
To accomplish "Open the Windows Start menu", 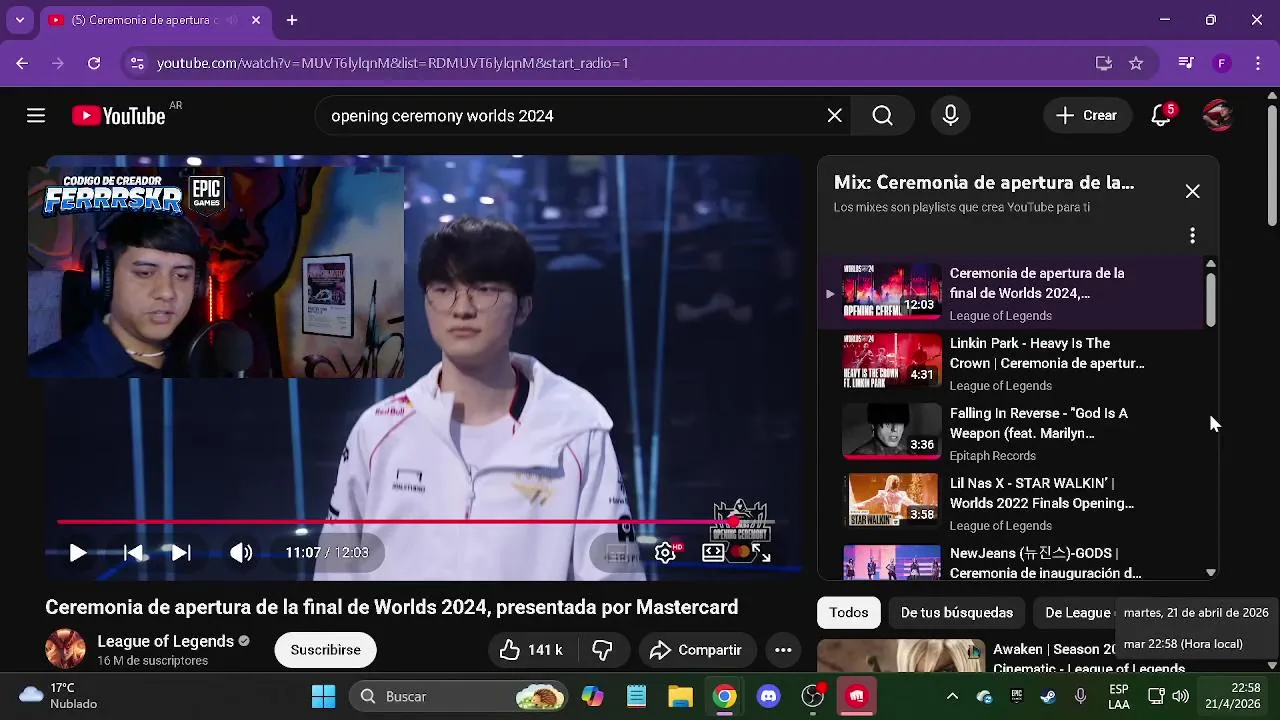I will [x=323, y=696].
